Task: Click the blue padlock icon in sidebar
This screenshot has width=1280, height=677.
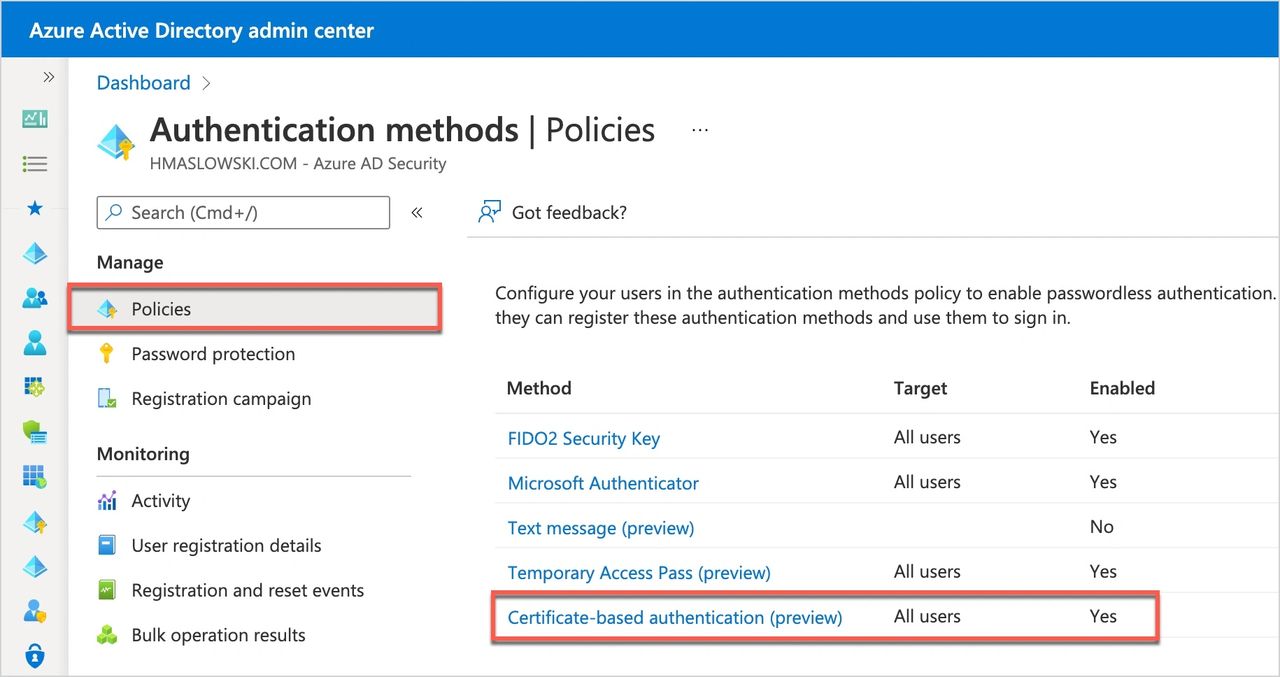Action: click(35, 656)
